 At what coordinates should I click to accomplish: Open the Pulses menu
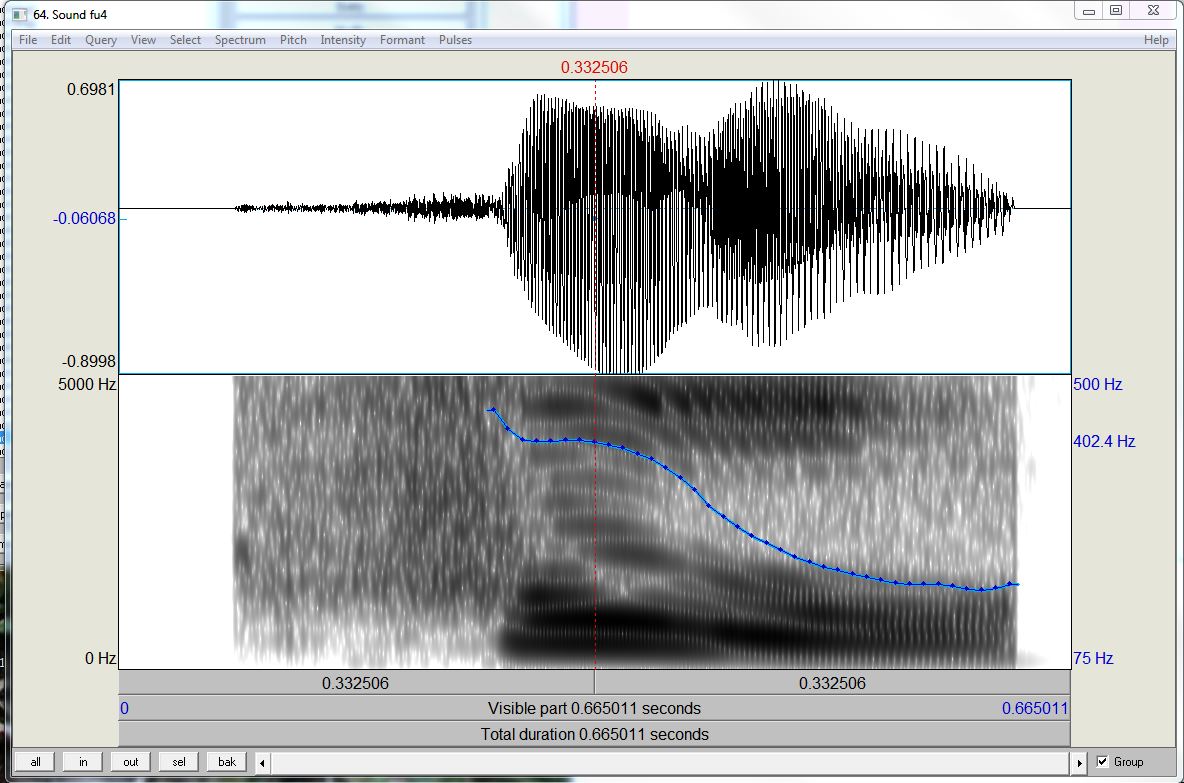455,40
